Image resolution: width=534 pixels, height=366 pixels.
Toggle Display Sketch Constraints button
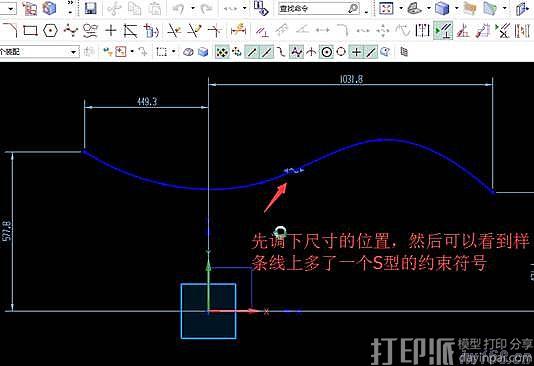(x=443, y=31)
